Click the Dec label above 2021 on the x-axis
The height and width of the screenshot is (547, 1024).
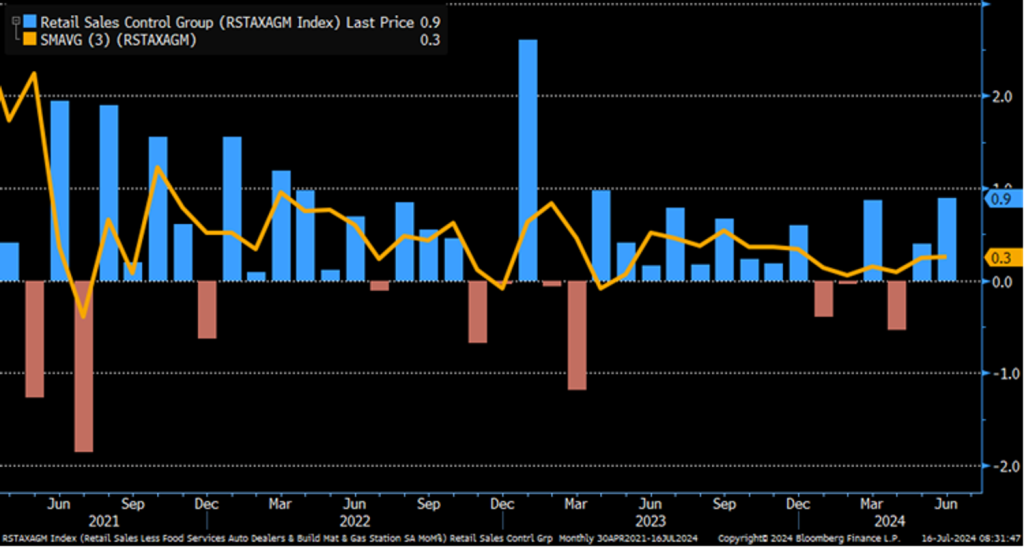[207, 504]
